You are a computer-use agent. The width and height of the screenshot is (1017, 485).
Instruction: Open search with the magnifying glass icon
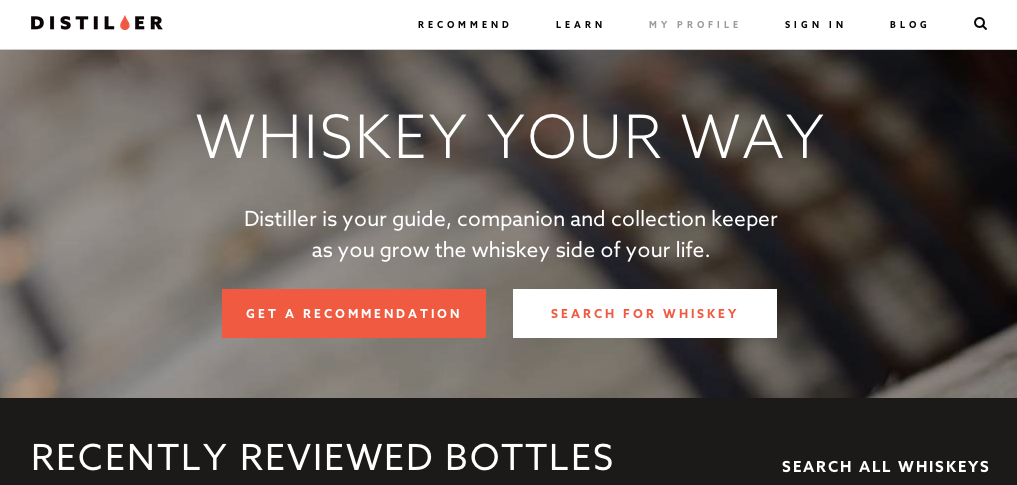click(980, 24)
